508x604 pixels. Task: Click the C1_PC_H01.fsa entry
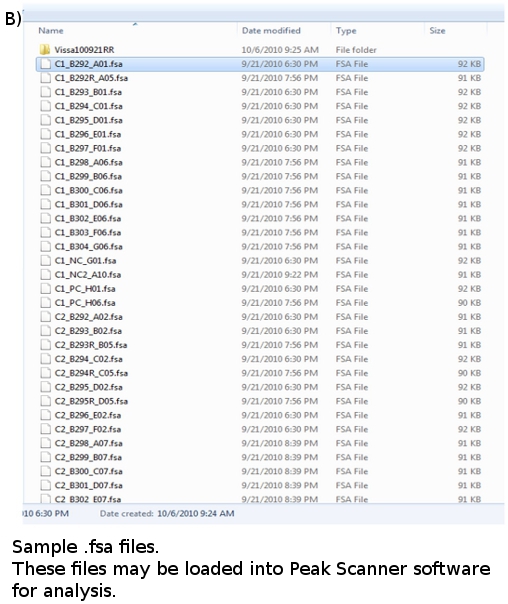click(85, 289)
